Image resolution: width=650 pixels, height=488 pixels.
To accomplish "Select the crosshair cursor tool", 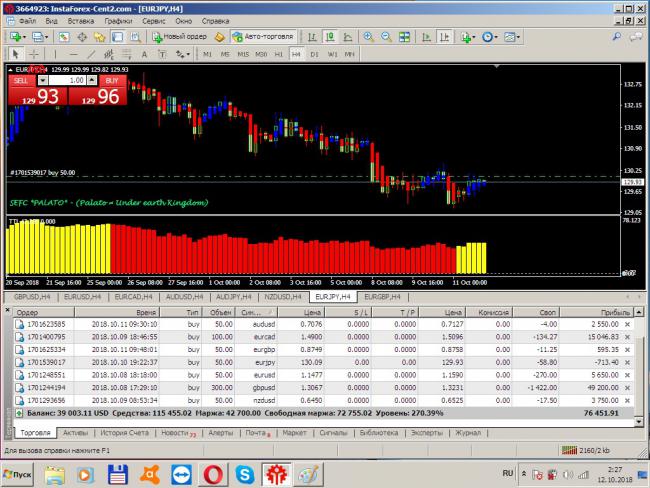I will click(34, 54).
